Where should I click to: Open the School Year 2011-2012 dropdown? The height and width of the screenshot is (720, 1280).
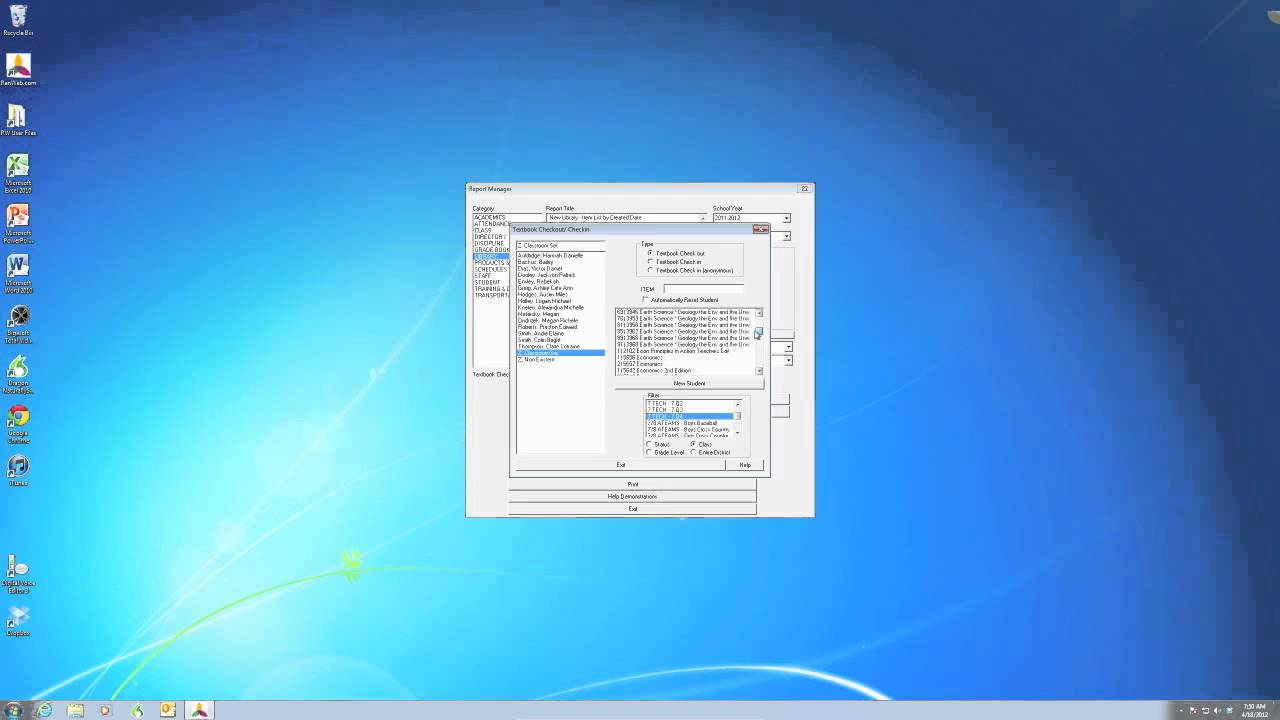point(787,218)
